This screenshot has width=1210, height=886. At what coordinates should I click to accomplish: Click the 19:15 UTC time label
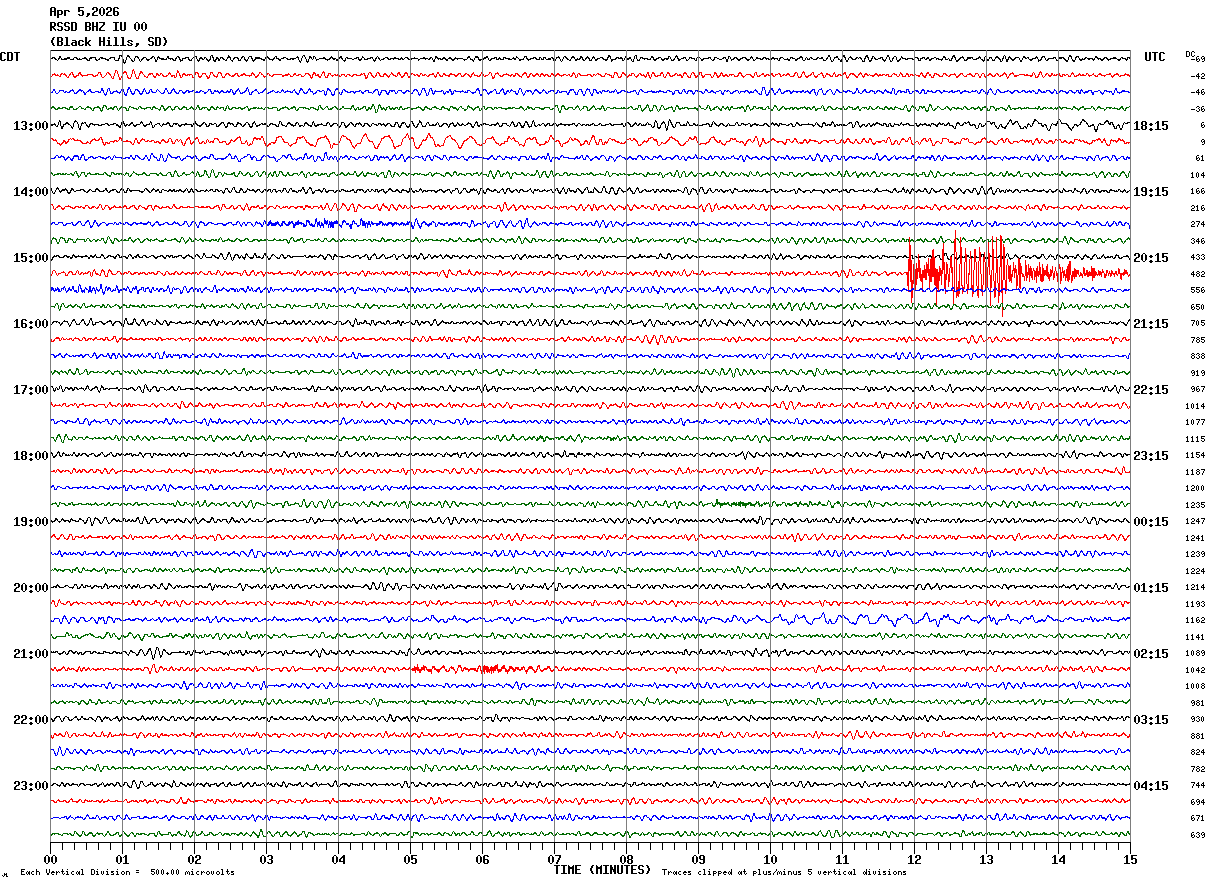click(1151, 192)
